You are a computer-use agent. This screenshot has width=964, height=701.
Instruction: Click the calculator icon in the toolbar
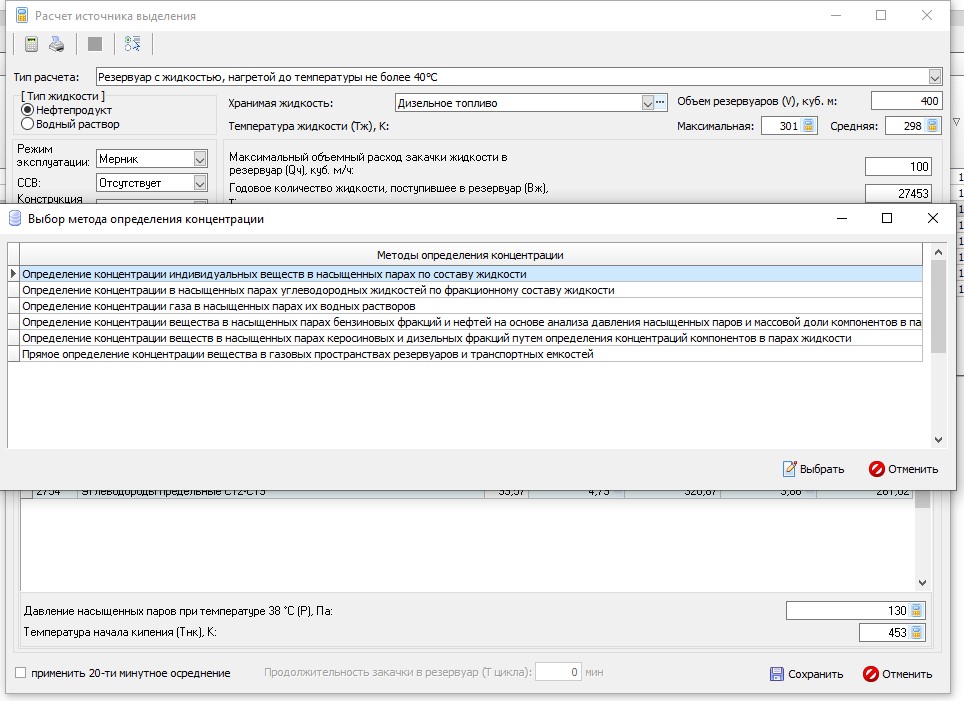[x=31, y=44]
